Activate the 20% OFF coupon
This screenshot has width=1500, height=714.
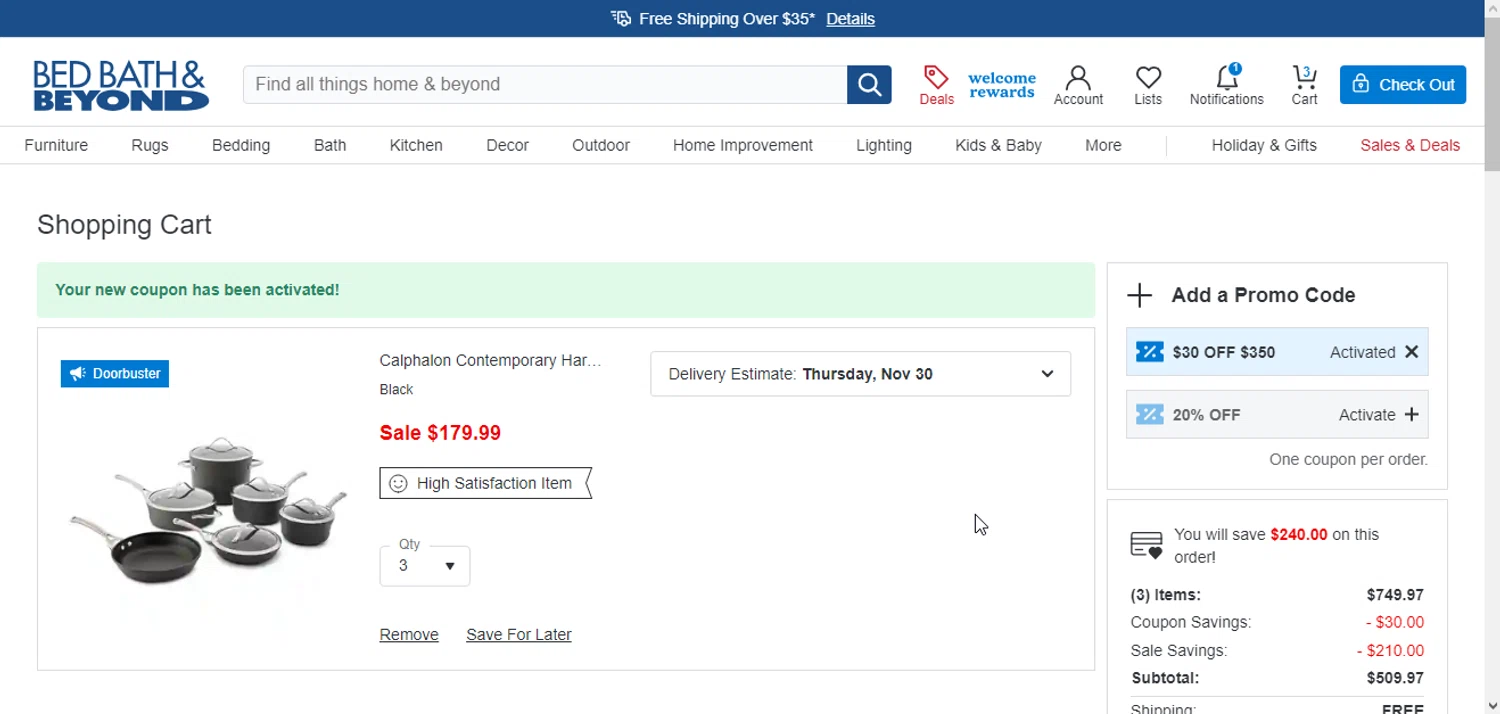pos(1379,415)
